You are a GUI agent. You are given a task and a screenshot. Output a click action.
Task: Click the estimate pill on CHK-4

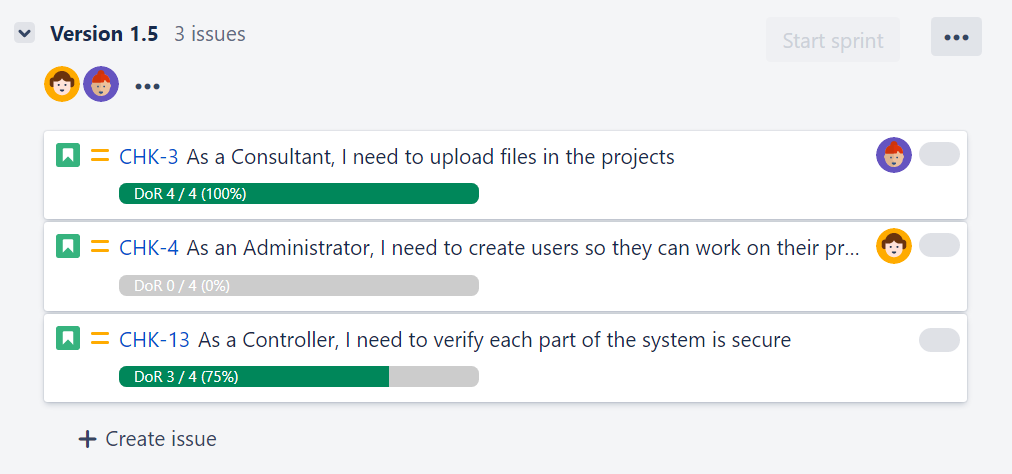pyautogui.click(x=938, y=246)
